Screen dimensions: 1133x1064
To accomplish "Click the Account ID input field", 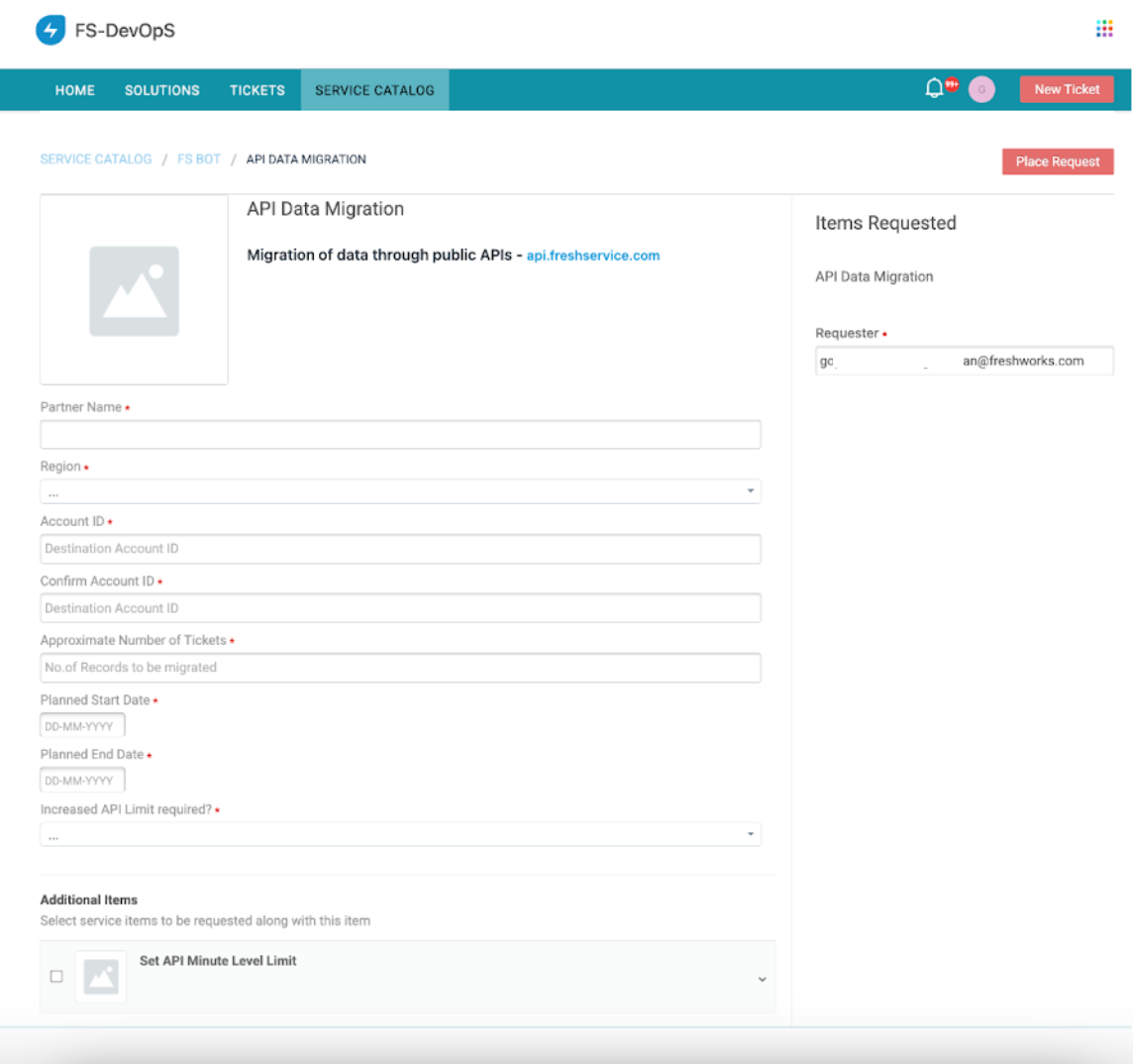I will tap(400, 549).
